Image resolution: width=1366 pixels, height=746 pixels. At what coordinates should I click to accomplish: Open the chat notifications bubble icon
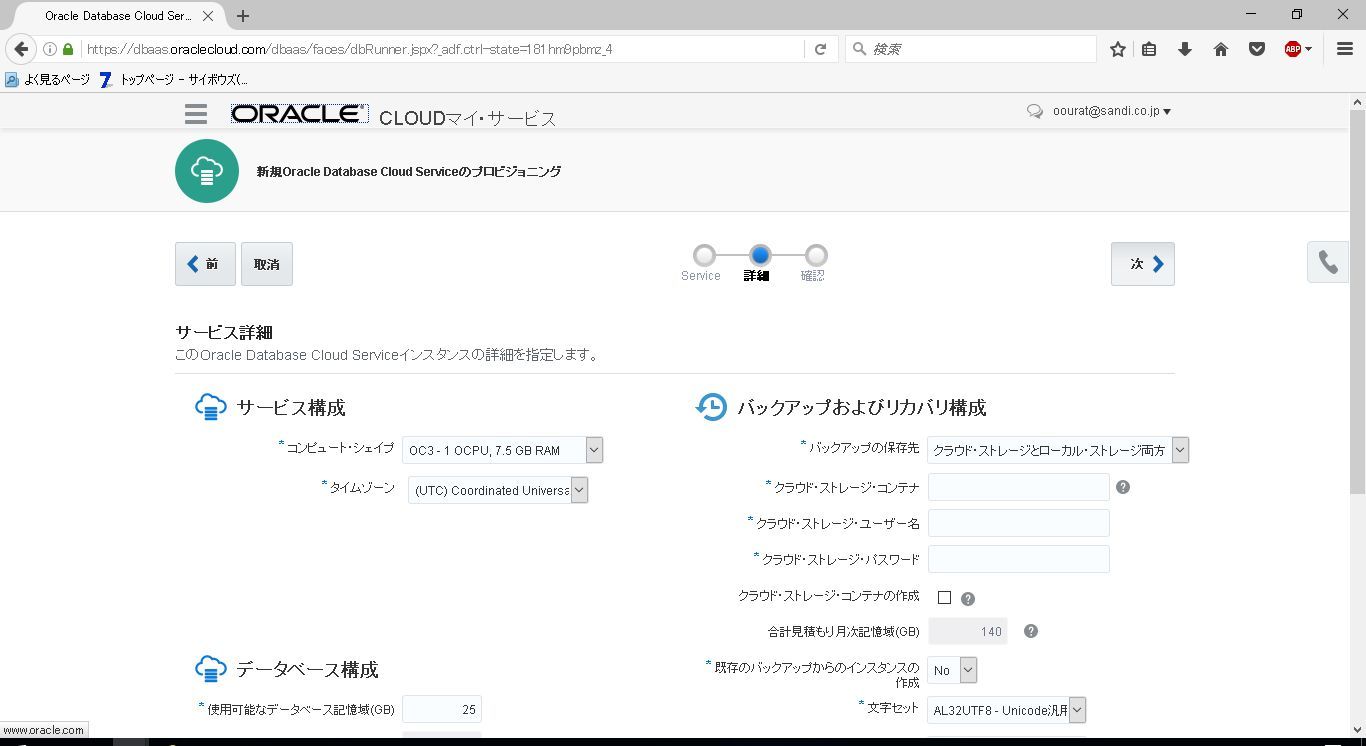[x=1035, y=111]
